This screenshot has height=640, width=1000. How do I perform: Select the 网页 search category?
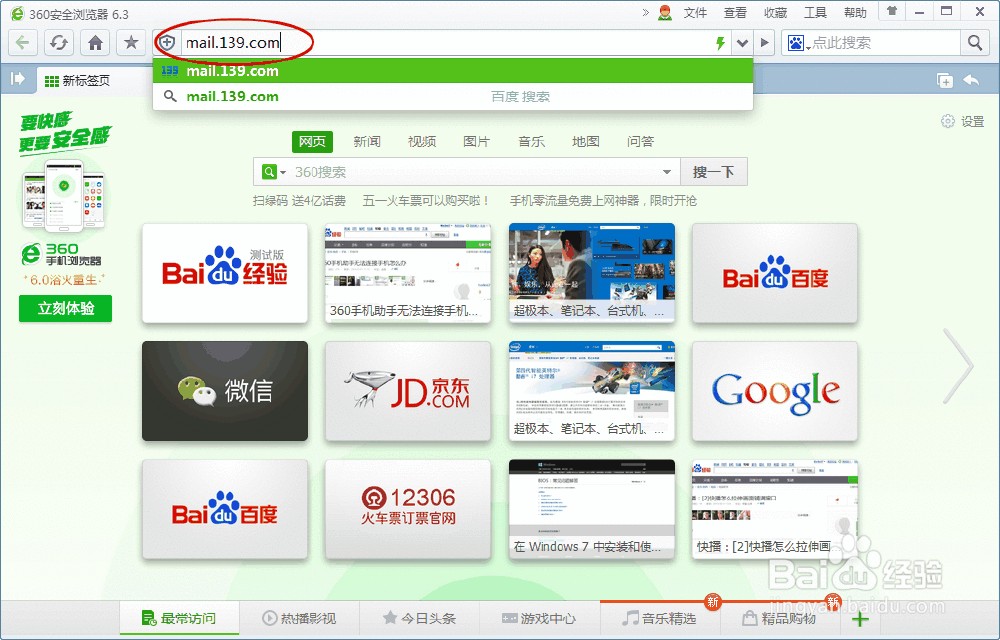312,142
